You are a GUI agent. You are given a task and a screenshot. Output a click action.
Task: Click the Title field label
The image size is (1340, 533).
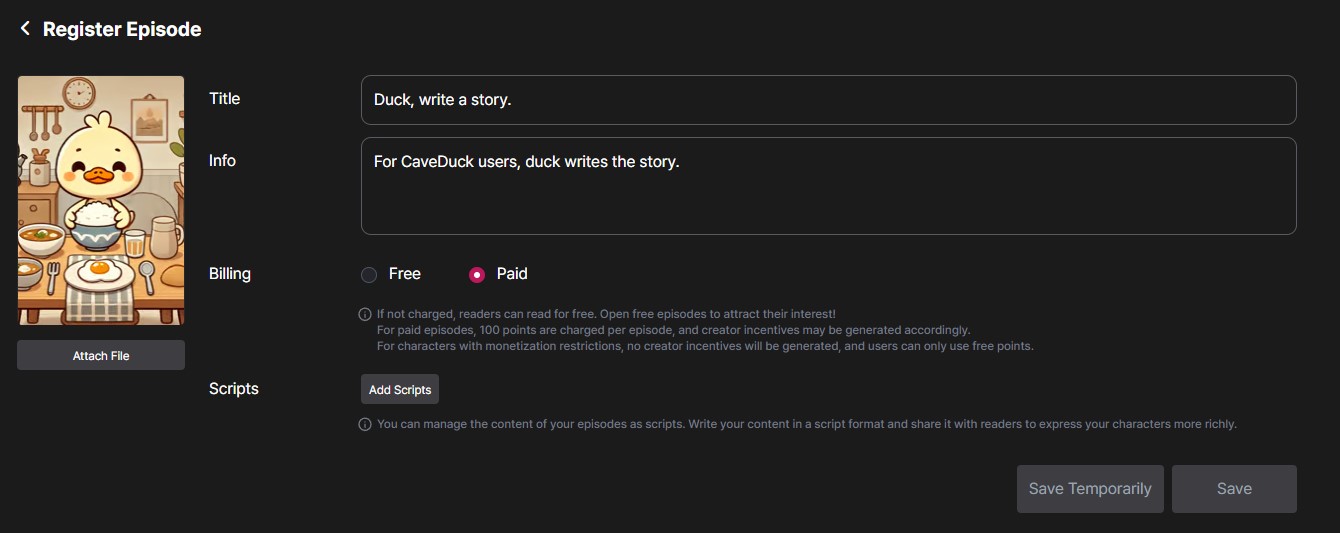224,98
